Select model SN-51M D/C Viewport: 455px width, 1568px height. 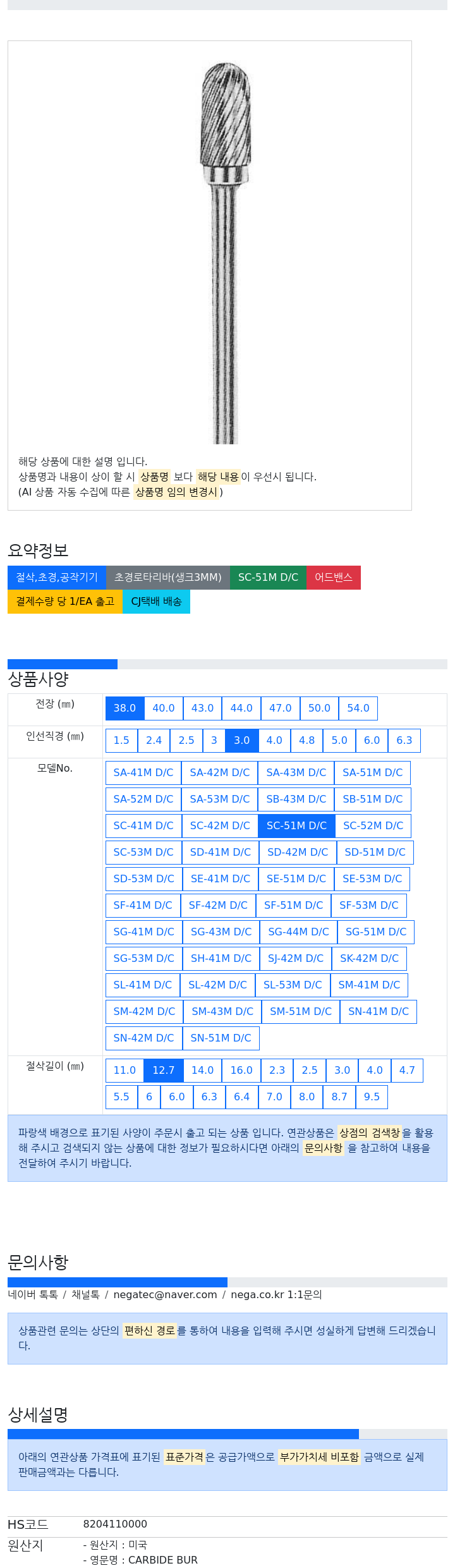[x=221, y=1038]
